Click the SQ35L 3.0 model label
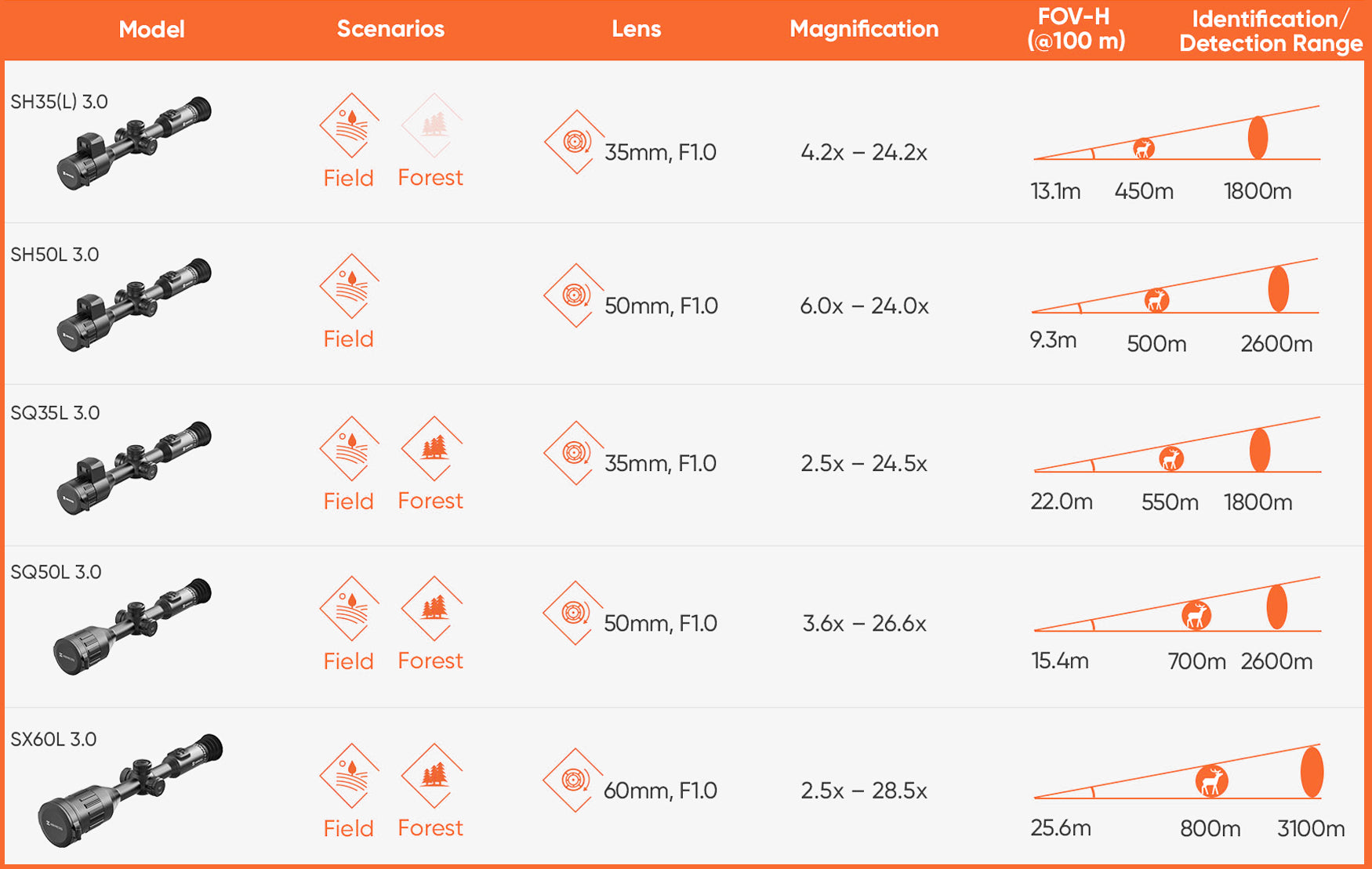 click(x=55, y=413)
